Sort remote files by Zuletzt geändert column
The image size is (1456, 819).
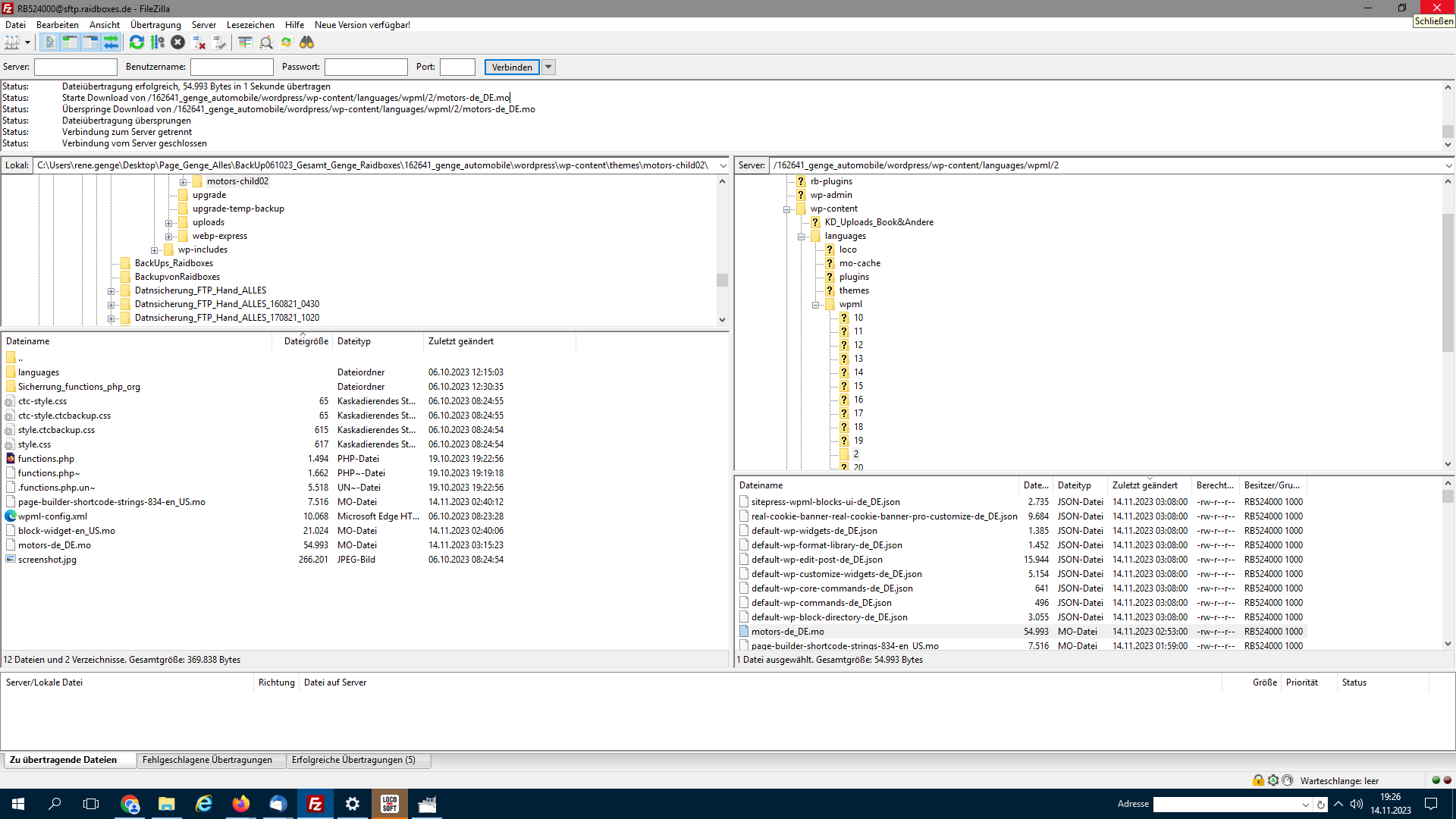click(1144, 485)
